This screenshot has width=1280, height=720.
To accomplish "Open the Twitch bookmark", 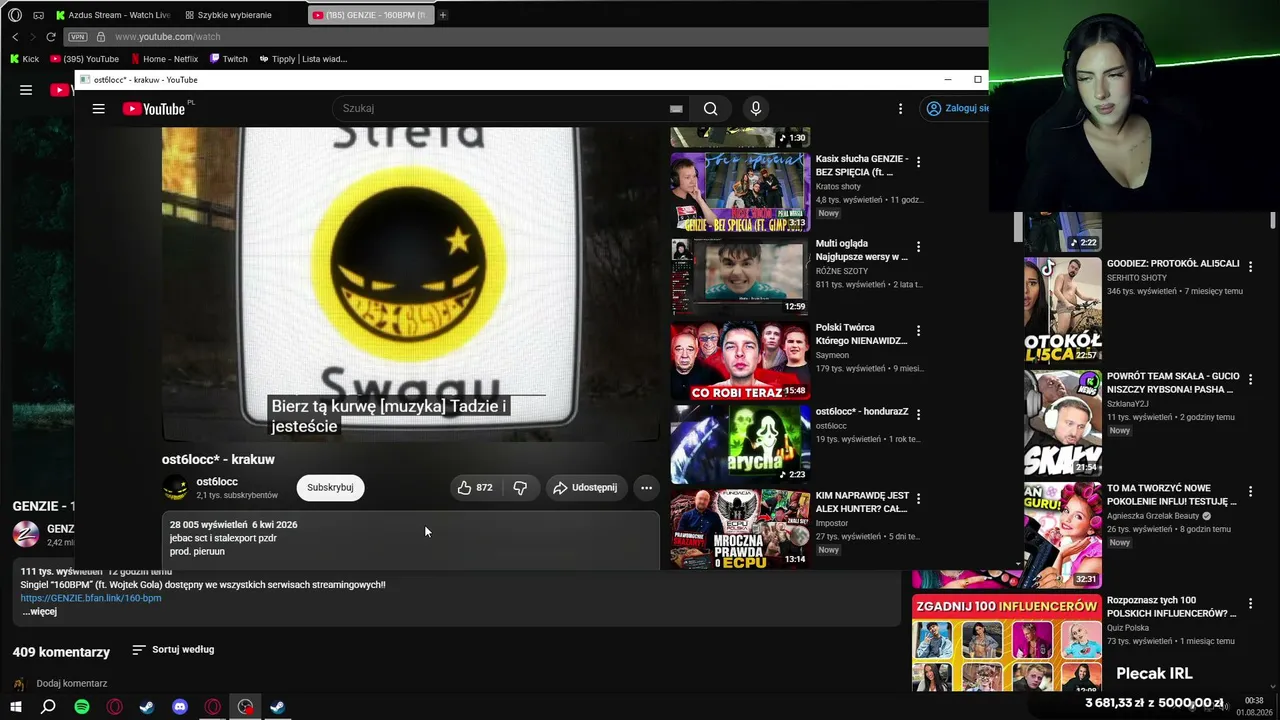I will [228, 59].
